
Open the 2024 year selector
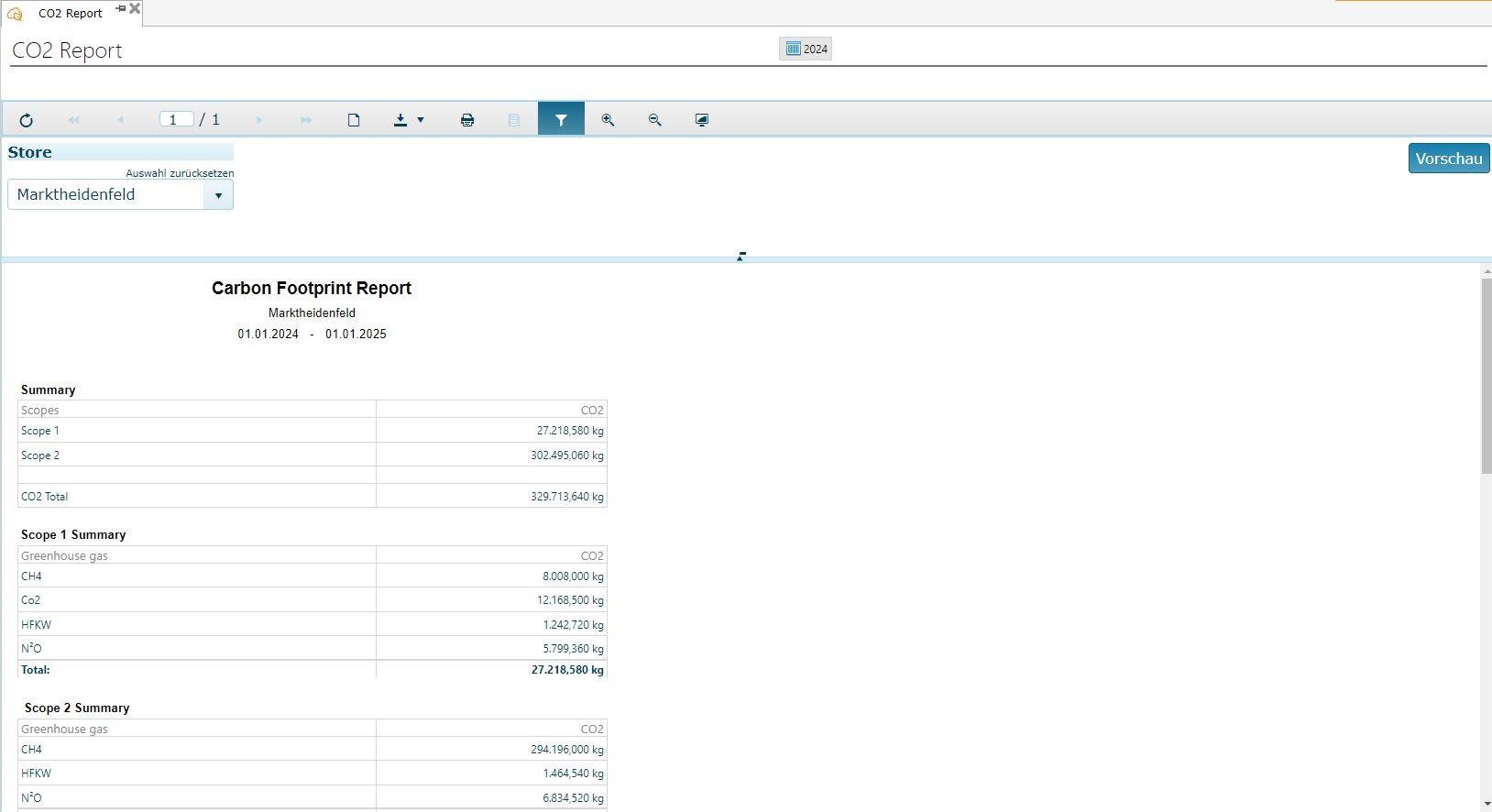(806, 49)
